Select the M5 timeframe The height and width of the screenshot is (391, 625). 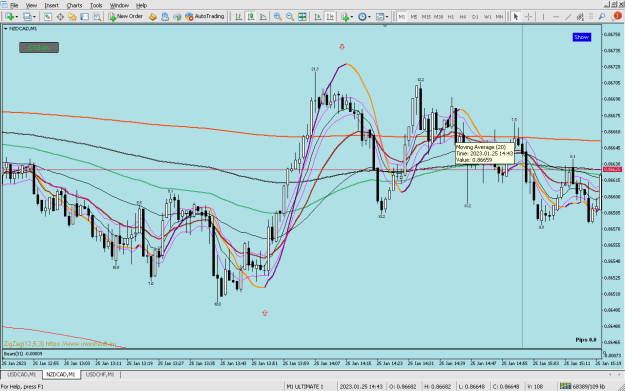click(414, 17)
